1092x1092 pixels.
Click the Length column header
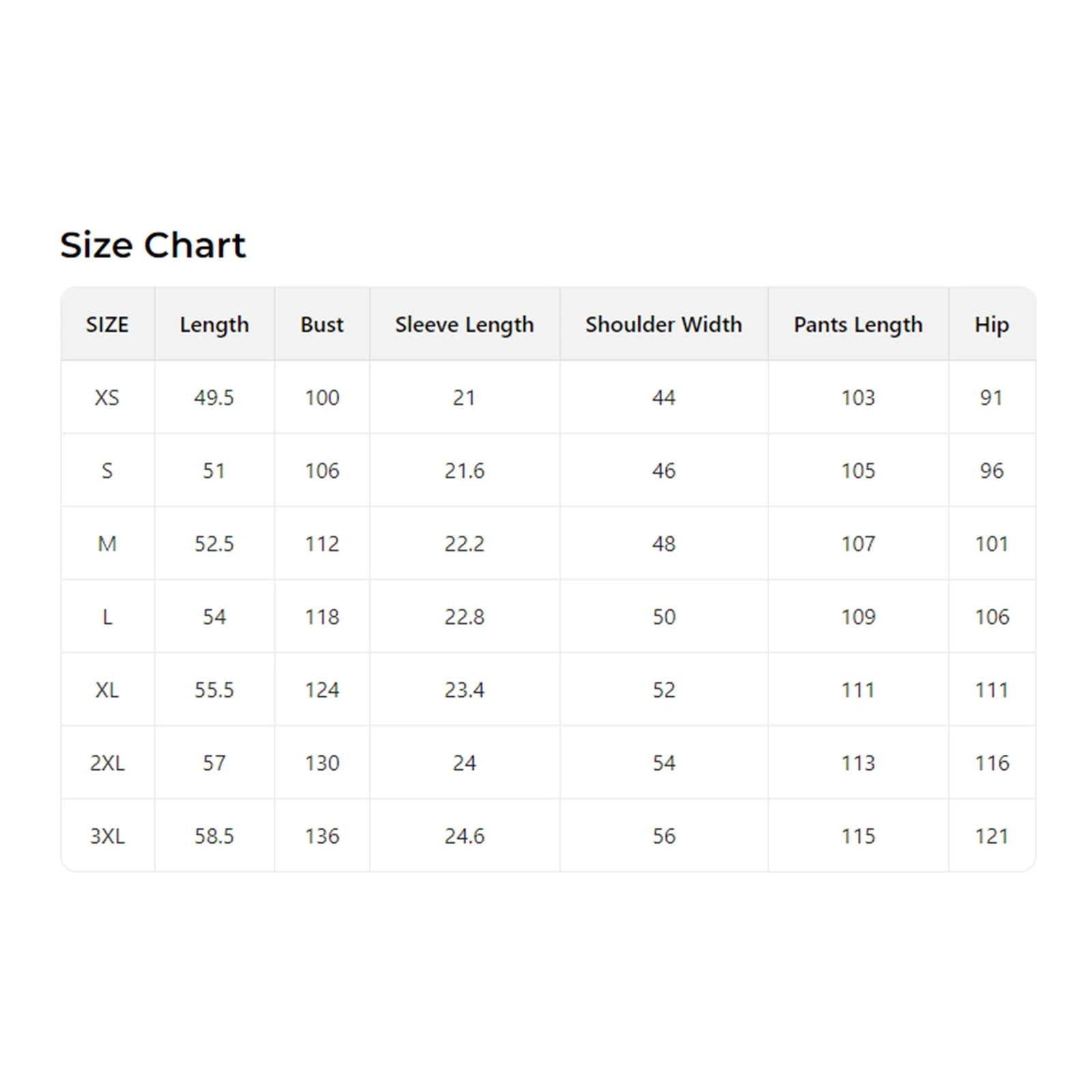[x=214, y=324]
